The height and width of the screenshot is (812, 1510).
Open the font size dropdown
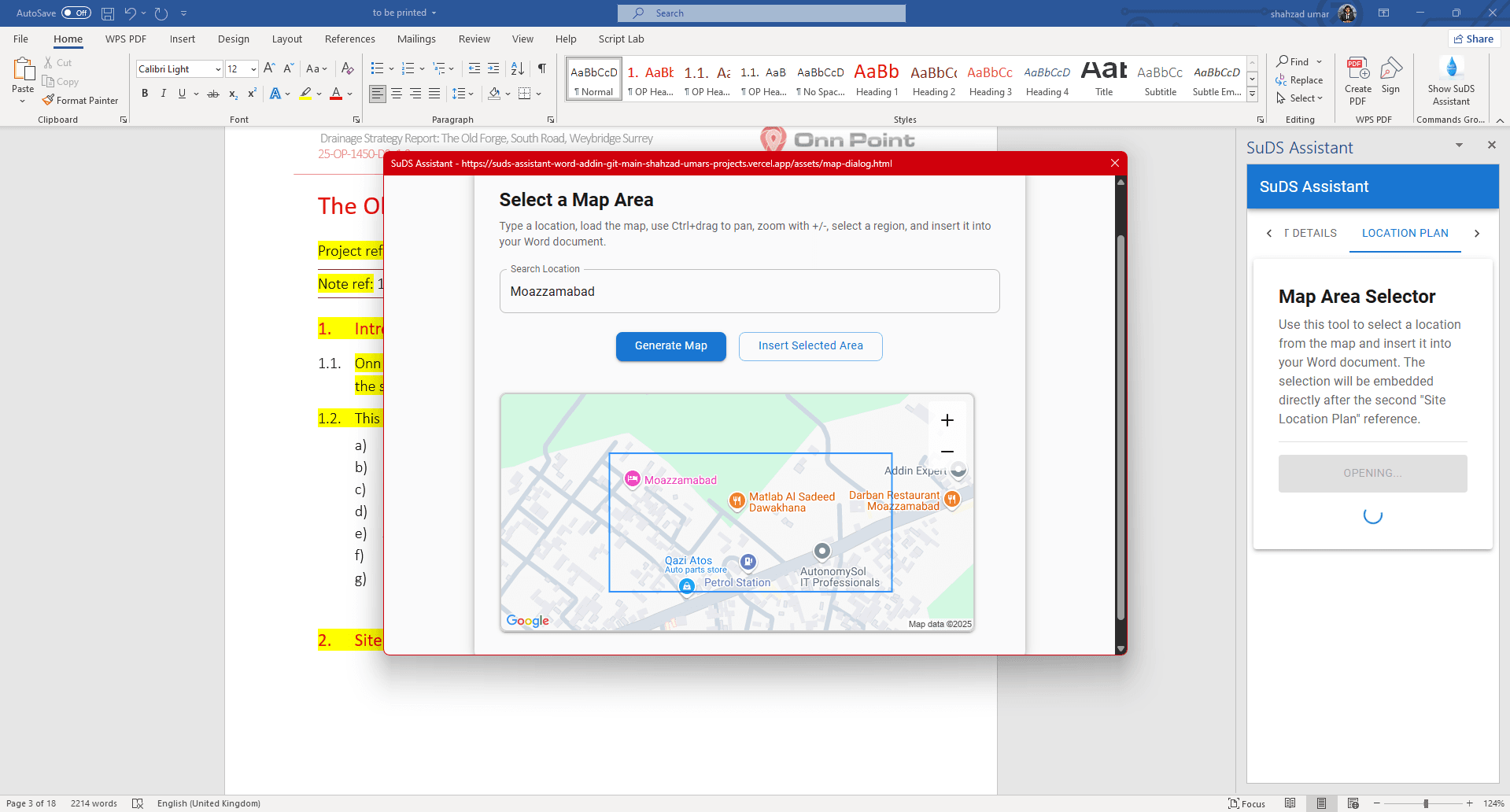click(253, 69)
